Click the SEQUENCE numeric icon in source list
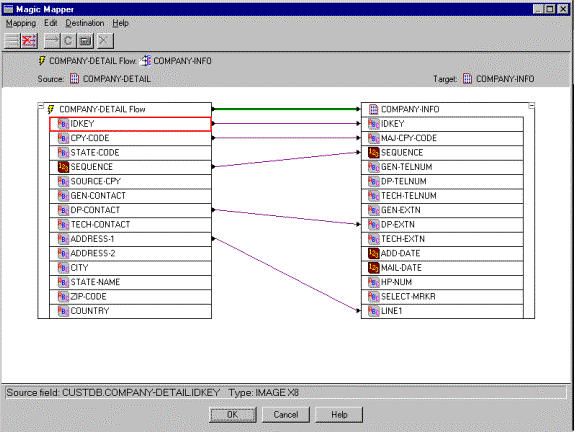 click(x=63, y=167)
